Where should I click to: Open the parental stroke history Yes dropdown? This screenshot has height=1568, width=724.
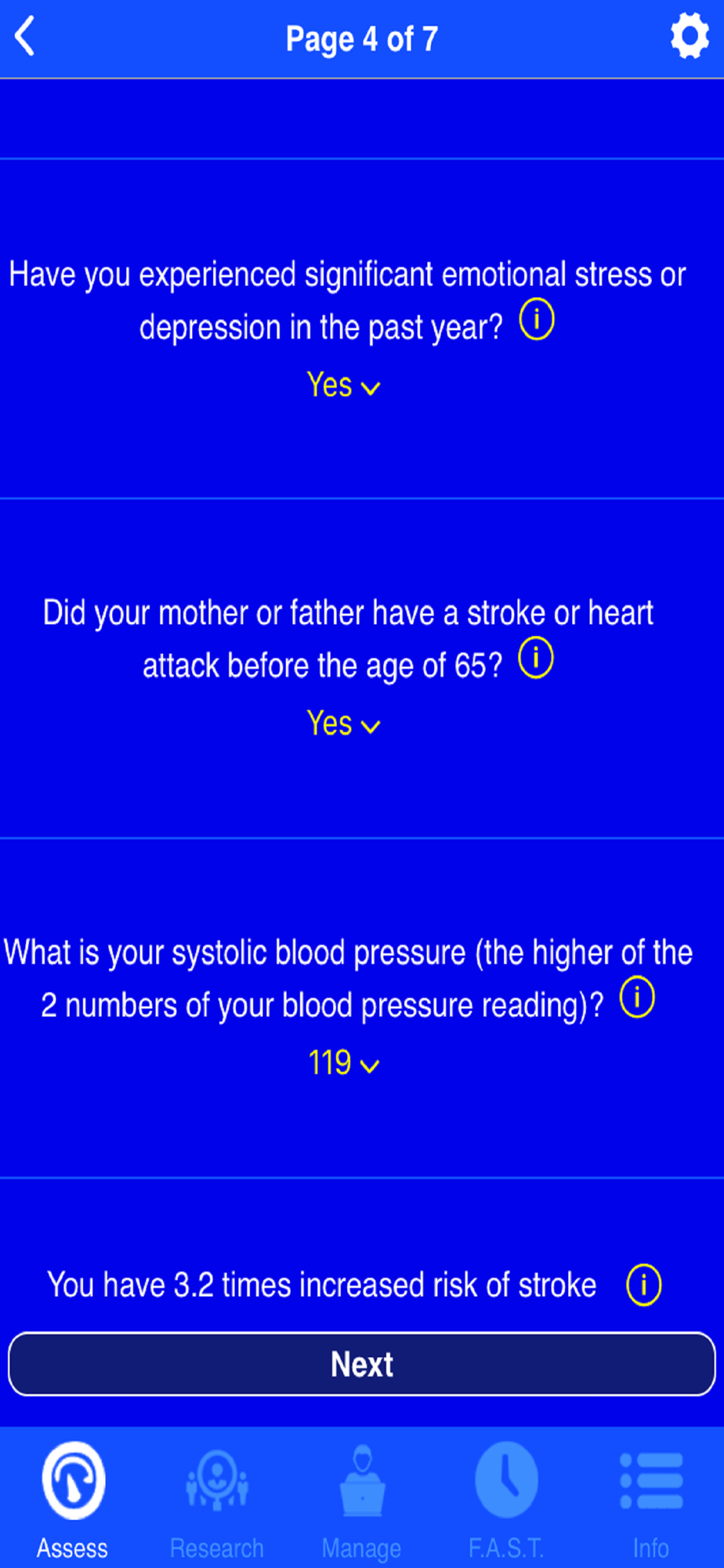(x=343, y=724)
